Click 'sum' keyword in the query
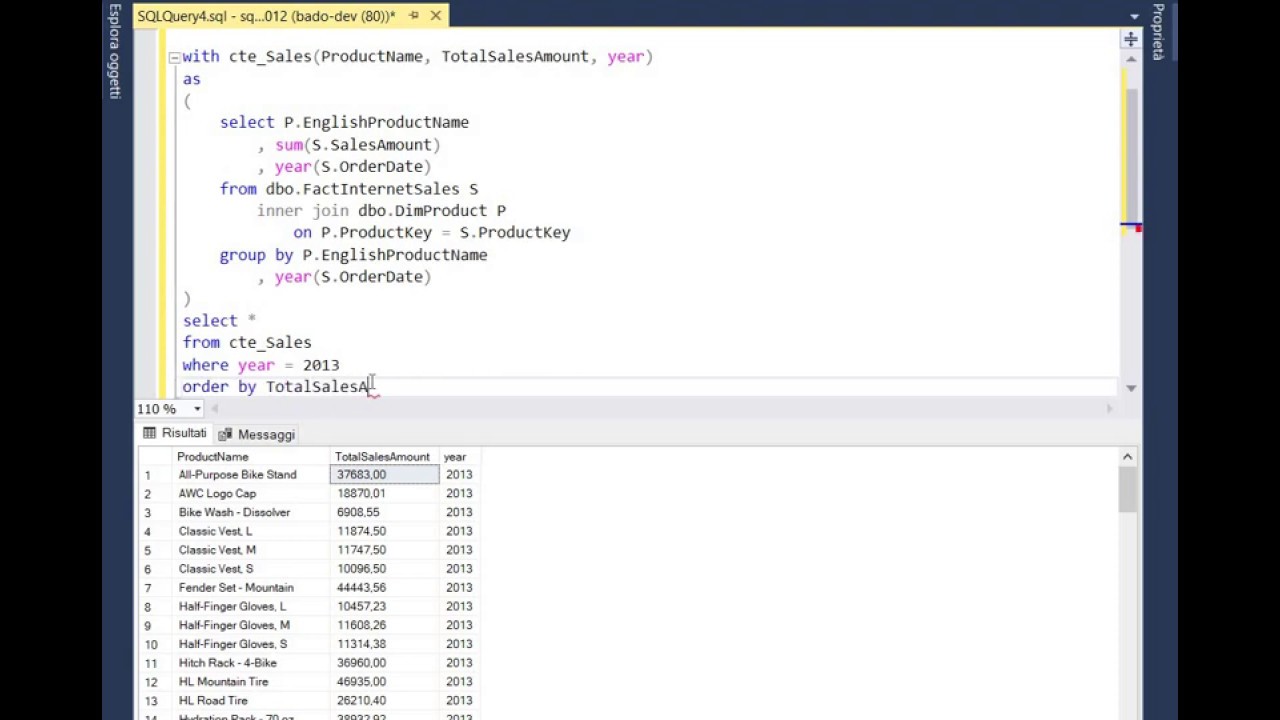This screenshot has height=720, width=1280. point(289,145)
